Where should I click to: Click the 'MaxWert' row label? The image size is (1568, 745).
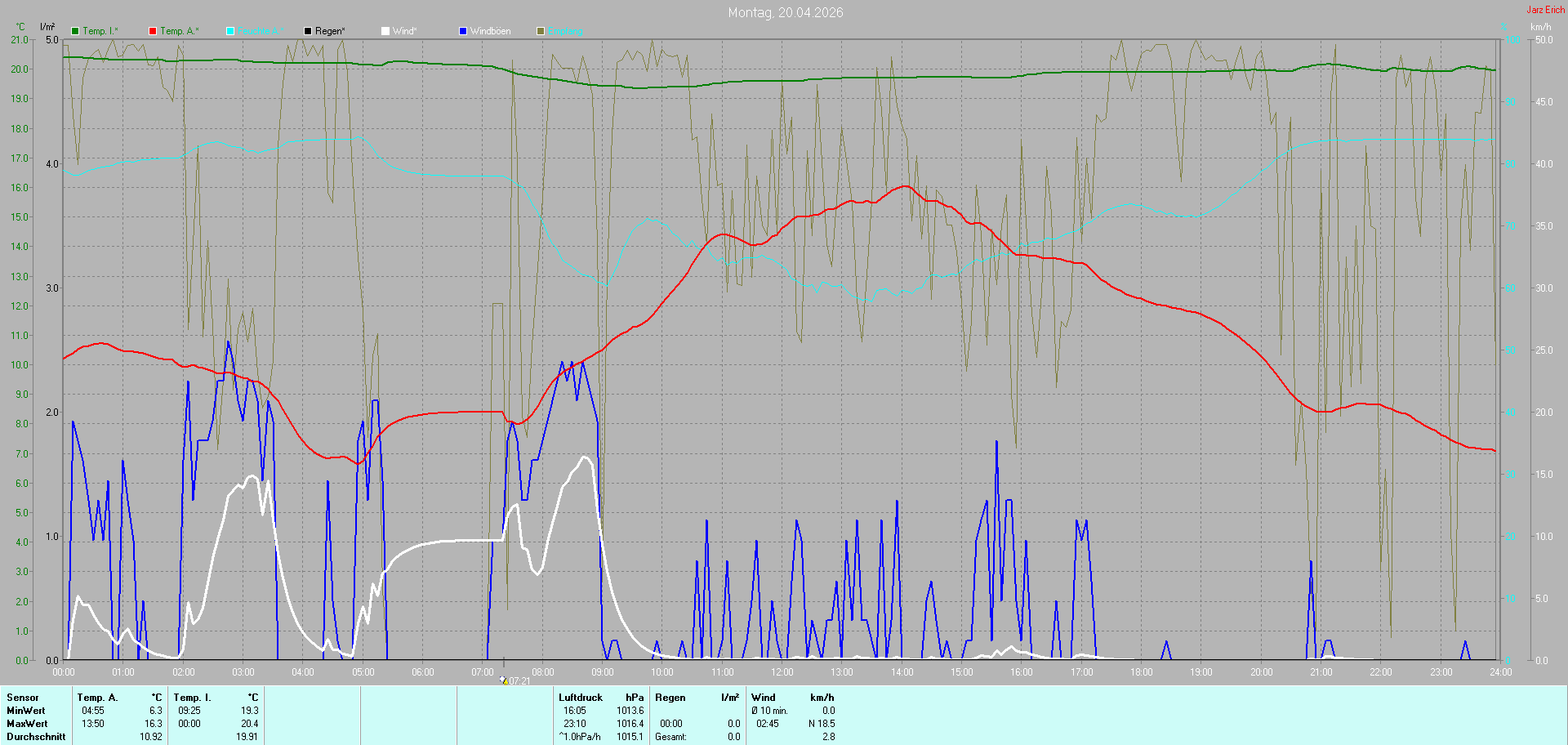coord(27,724)
